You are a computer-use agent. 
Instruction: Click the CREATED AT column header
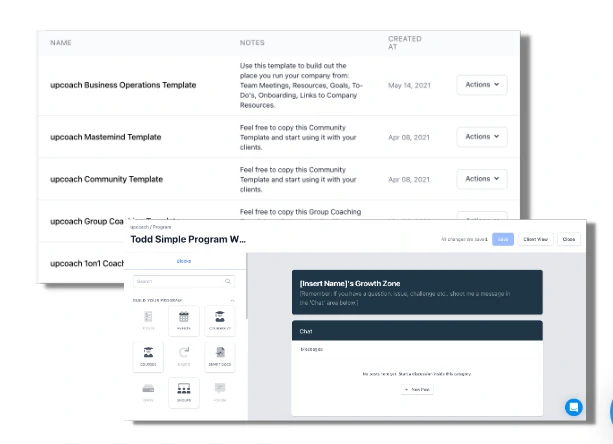tap(405, 43)
